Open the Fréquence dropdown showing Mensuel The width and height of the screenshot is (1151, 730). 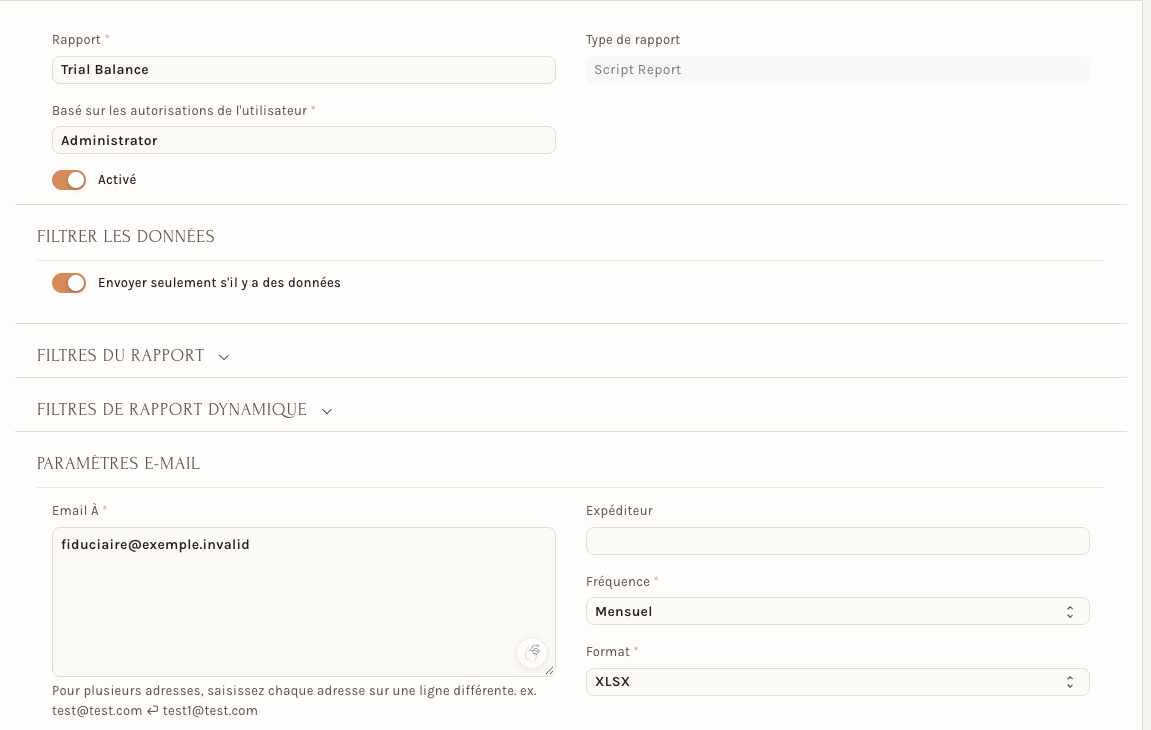tap(838, 611)
